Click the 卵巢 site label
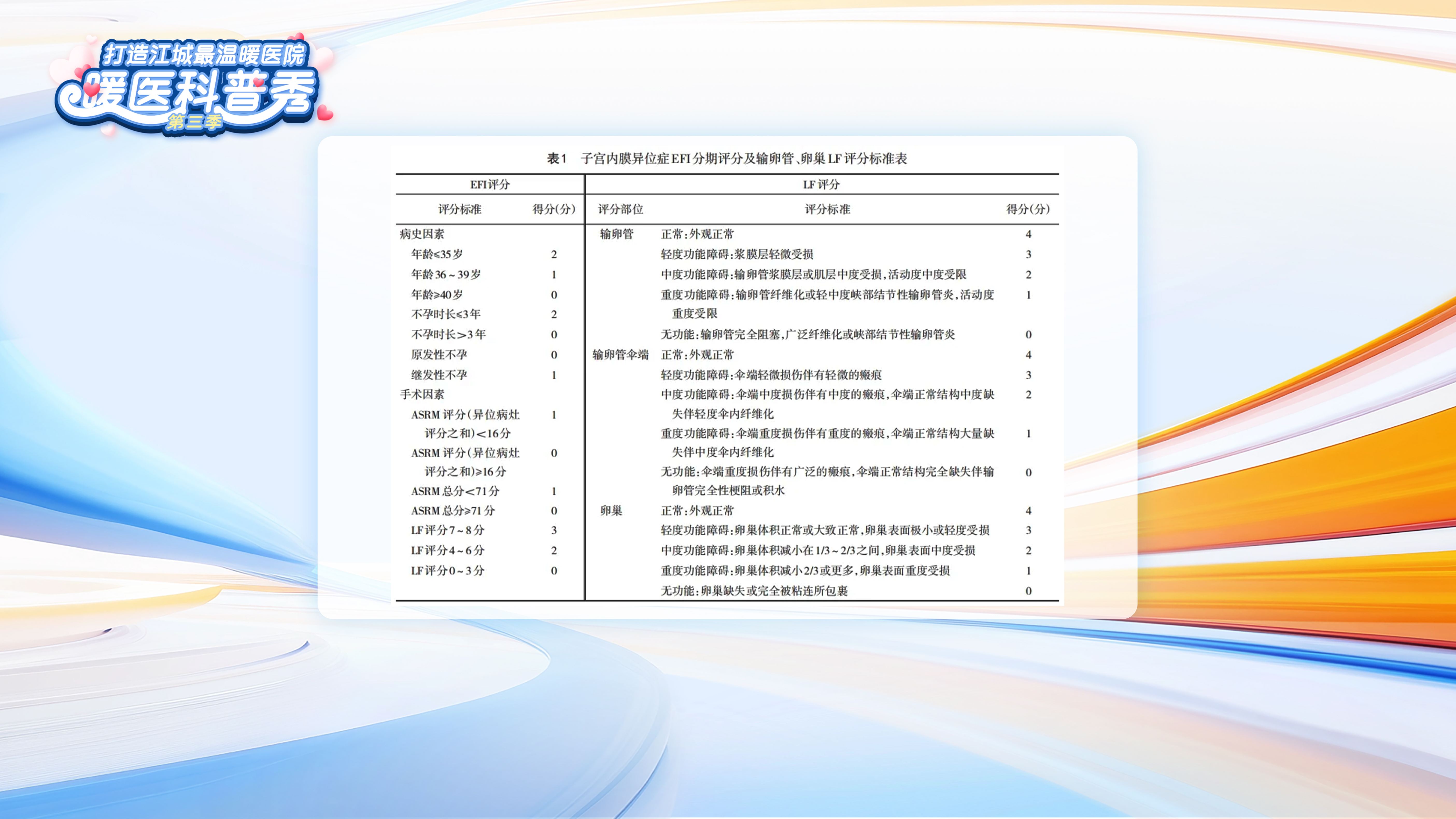This screenshot has width=1456, height=819. pos(611,511)
